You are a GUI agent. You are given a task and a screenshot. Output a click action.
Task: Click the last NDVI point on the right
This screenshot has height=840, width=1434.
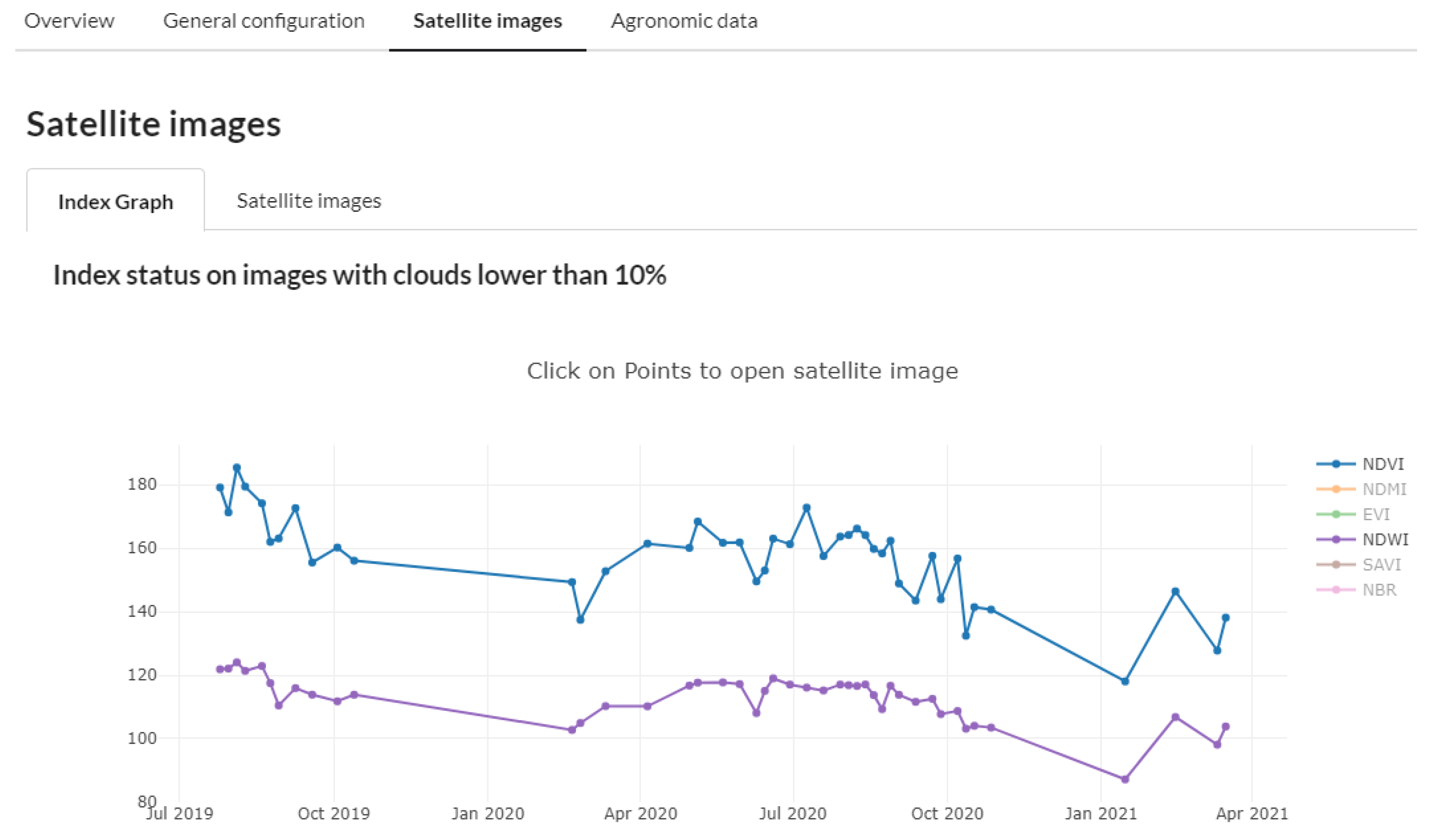point(1226,618)
